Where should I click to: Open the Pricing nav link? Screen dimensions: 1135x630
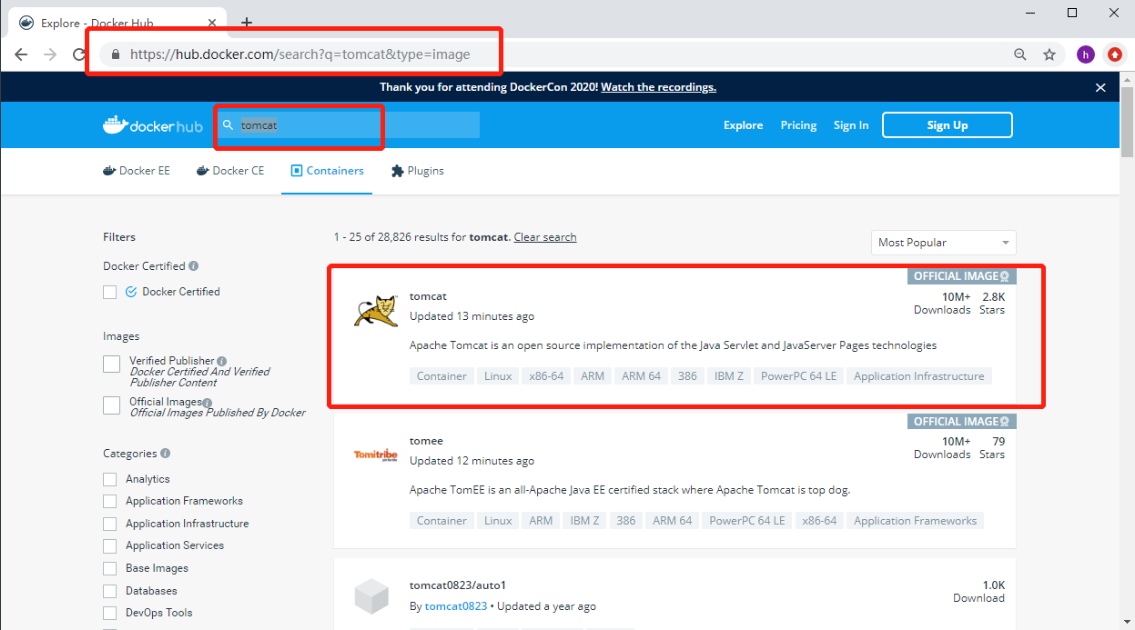798,125
